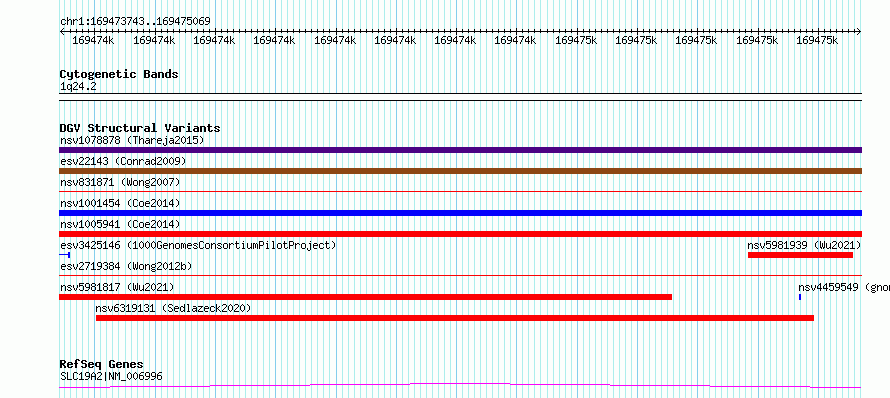The width and height of the screenshot is (890, 398).
Task: Click the red nsv5981817 variant bar
Action: pos(366,297)
